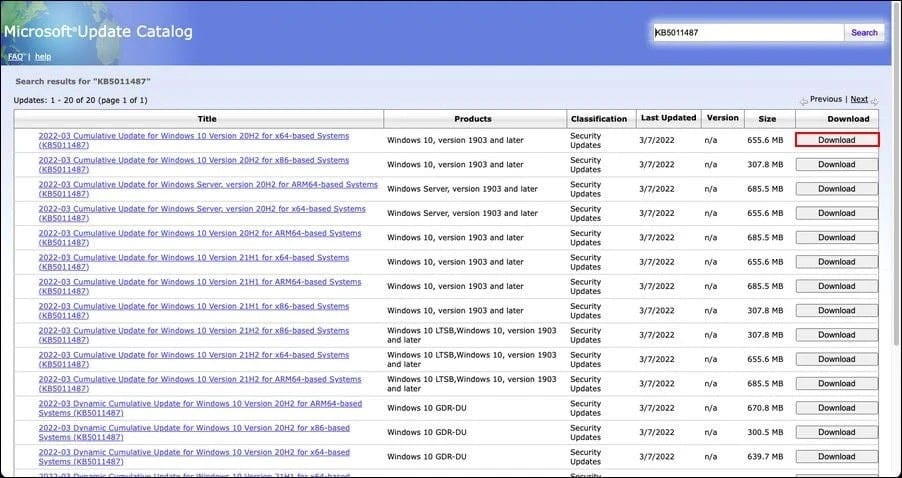
Task: Click the 639.7 MB size cell
Action: pyautogui.click(x=765, y=457)
